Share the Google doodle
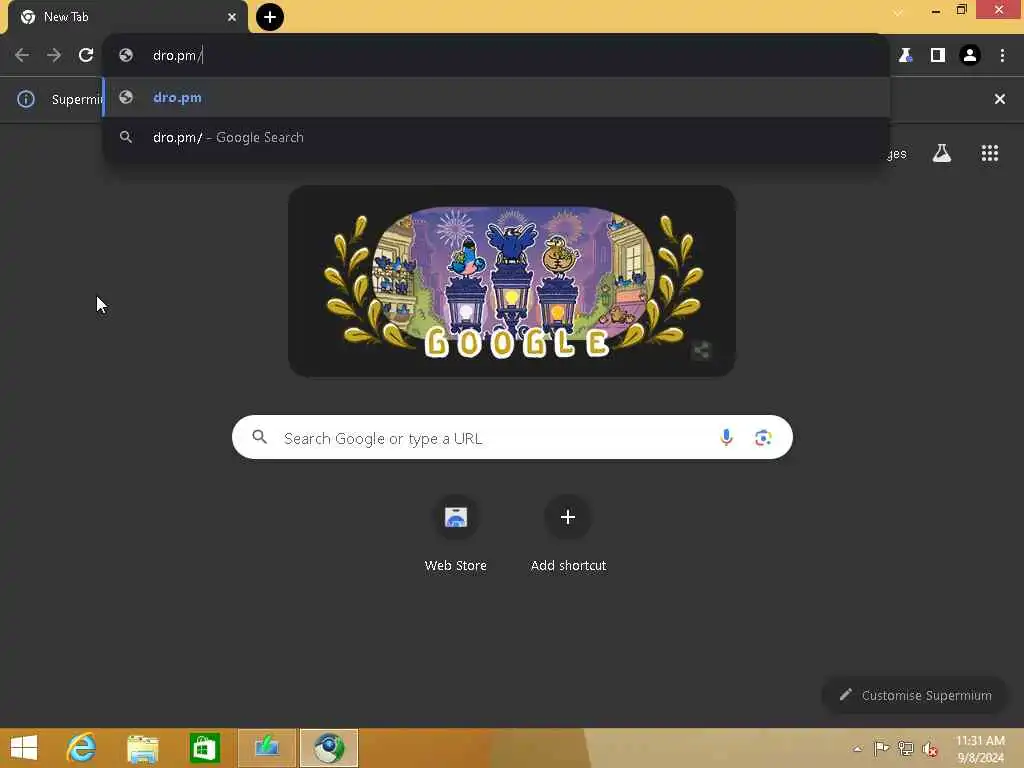Viewport: 1024px width, 768px height. coord(701,350)
